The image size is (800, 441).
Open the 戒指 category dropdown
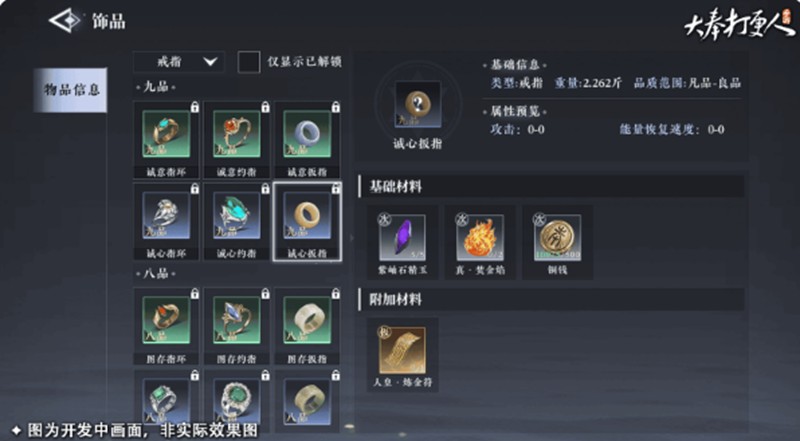[179, 62]
